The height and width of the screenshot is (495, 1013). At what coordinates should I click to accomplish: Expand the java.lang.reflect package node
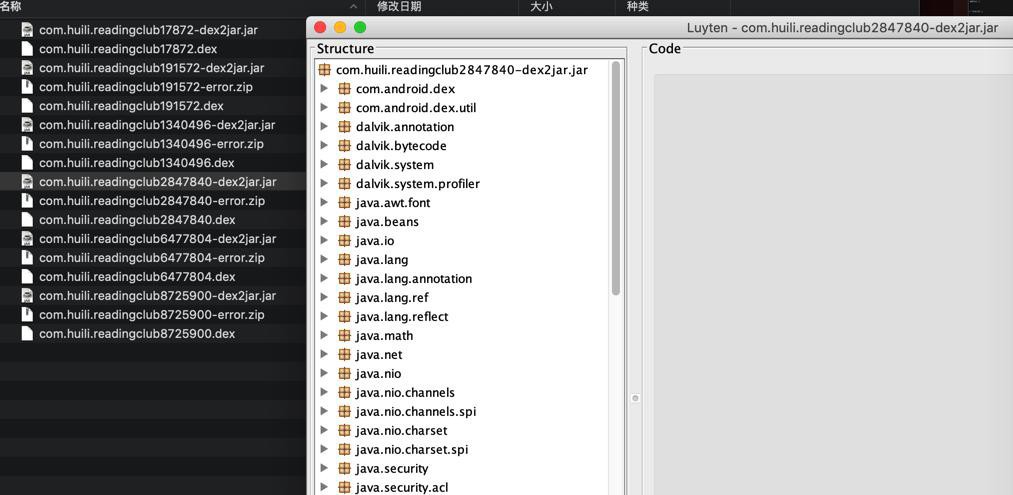[x=324, y=317]
